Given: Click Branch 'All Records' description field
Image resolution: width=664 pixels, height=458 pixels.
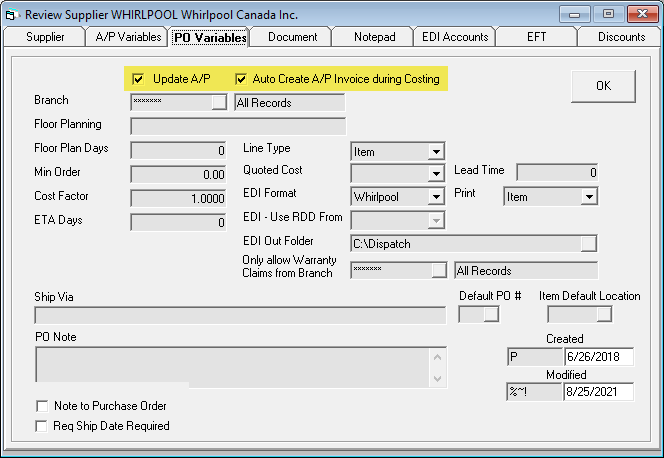Looking at the screenshot, I should click(x=289, y=103).
